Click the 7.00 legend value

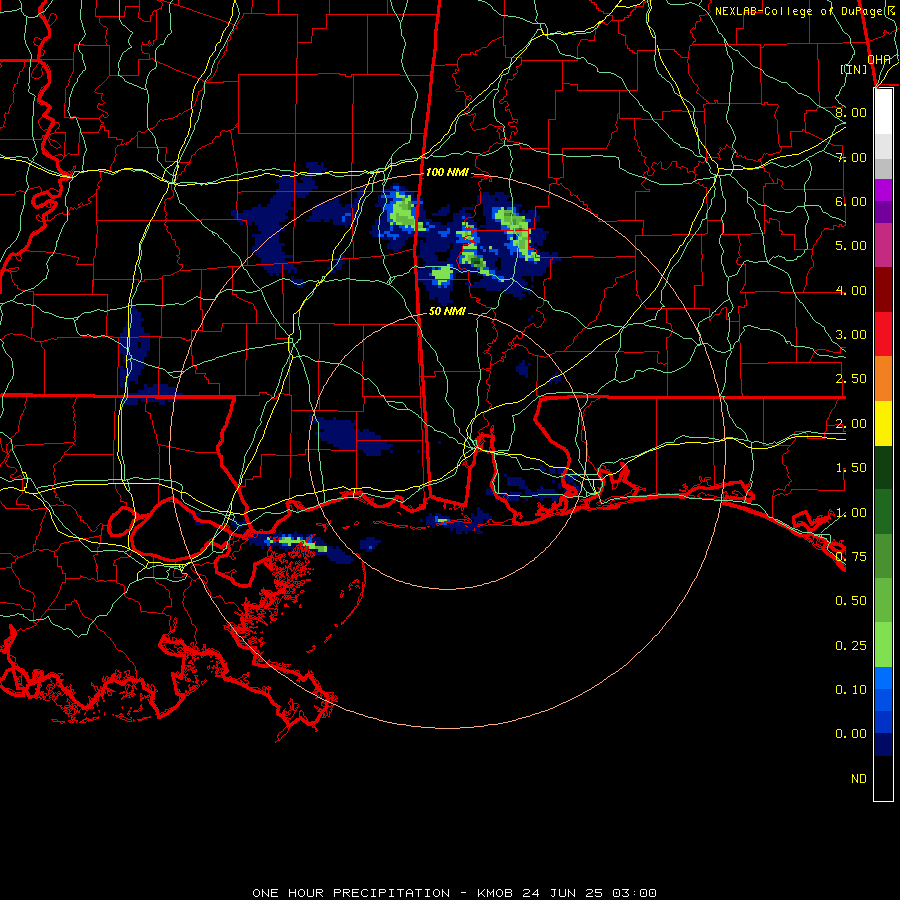point(851,157)
